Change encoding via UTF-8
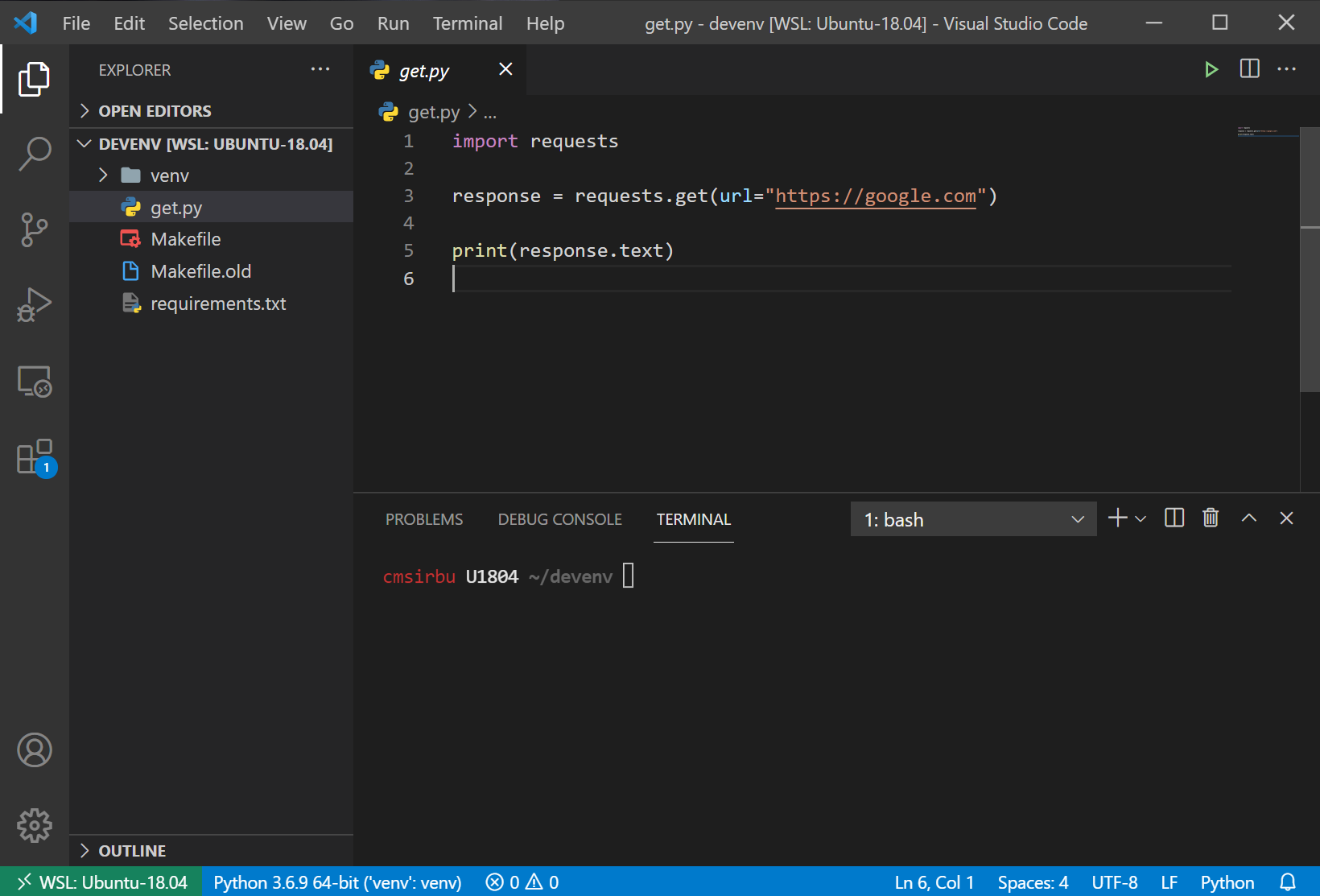The image size is (1320, 896). click(1115, 882)
